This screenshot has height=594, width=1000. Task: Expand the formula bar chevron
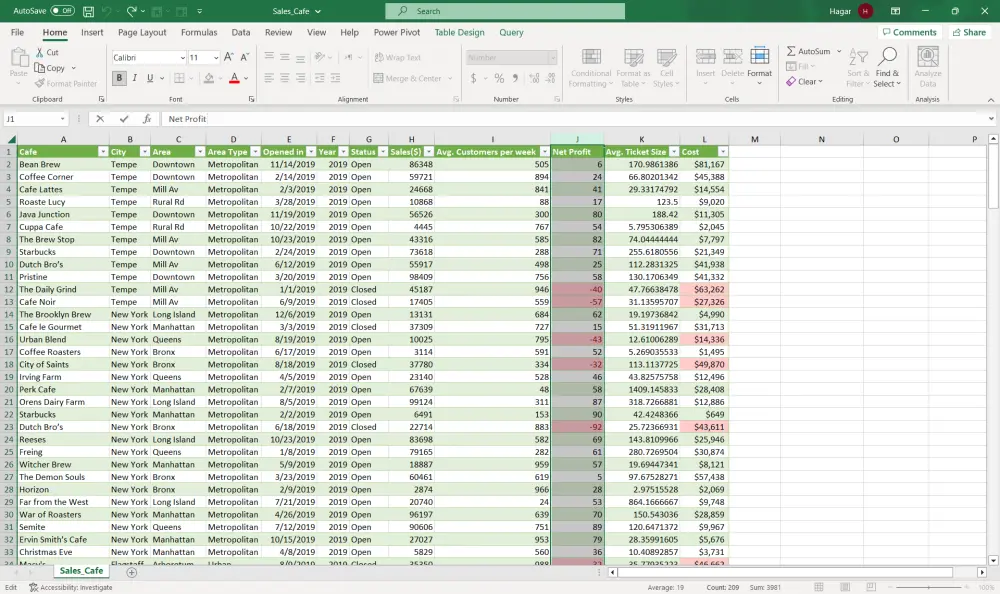pos(990,119)
